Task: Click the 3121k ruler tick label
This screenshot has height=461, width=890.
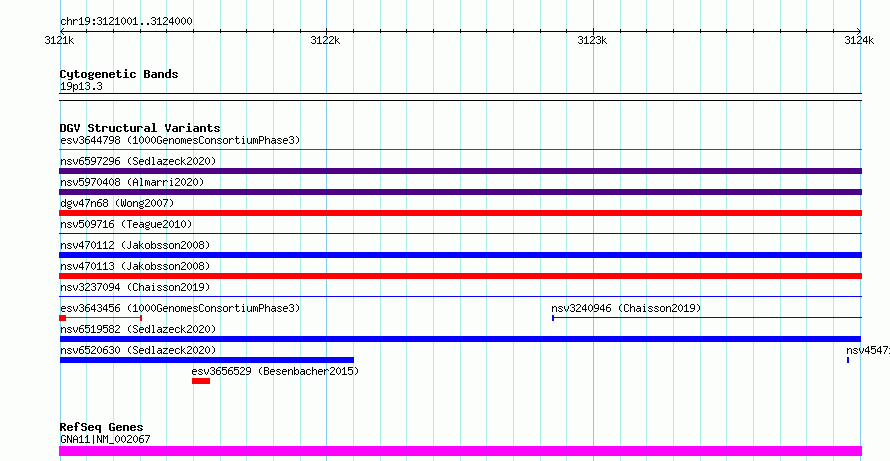Action: click(59, 40)
